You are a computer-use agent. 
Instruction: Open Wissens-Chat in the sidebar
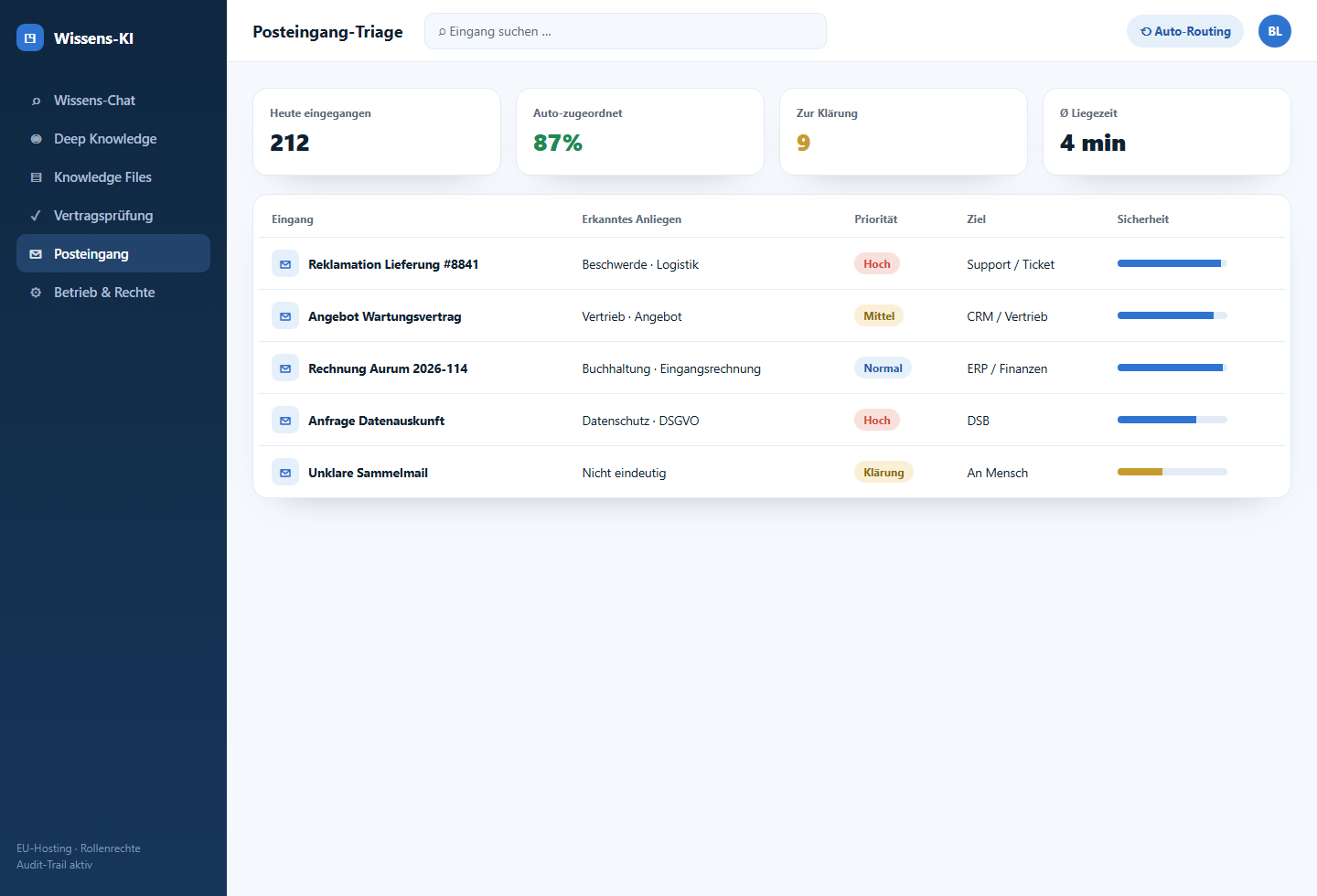[113, 101]
